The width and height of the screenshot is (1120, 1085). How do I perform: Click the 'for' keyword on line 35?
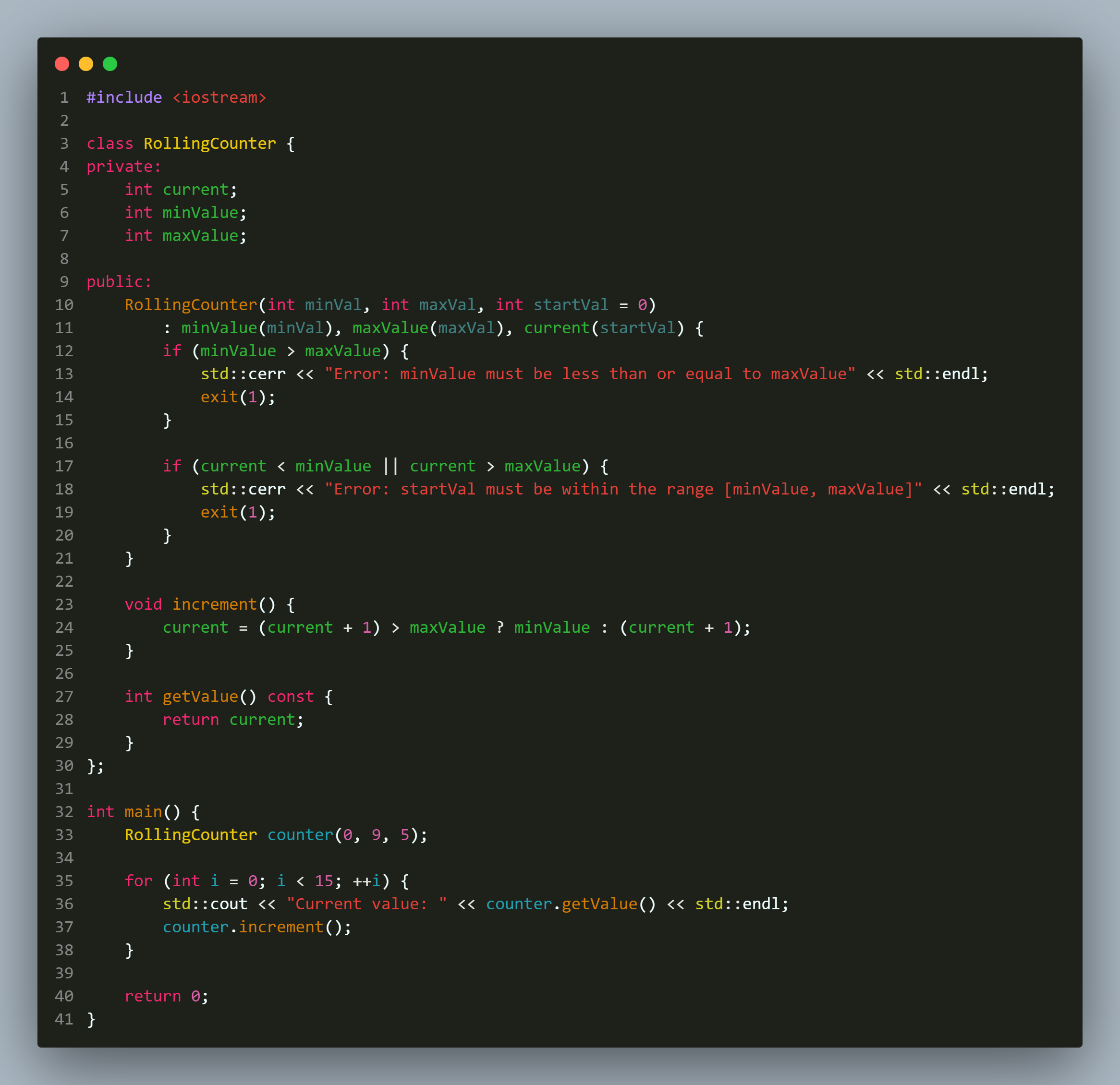[138, 881]
